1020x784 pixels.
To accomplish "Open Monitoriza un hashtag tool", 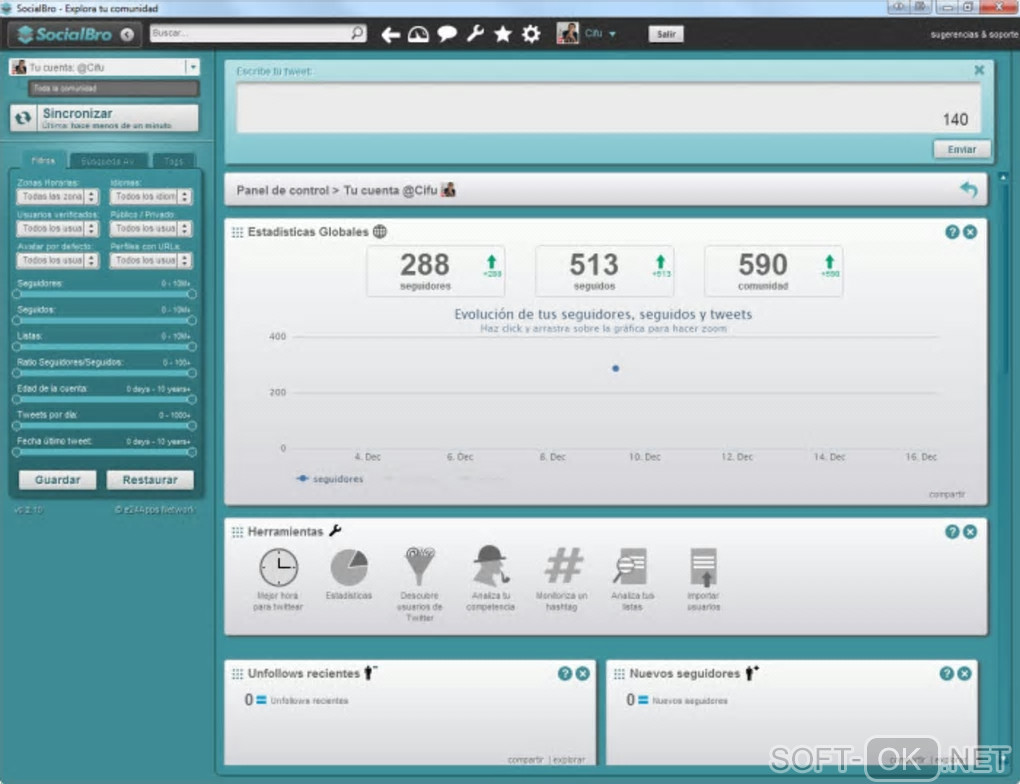I will [x=562, y=578].
